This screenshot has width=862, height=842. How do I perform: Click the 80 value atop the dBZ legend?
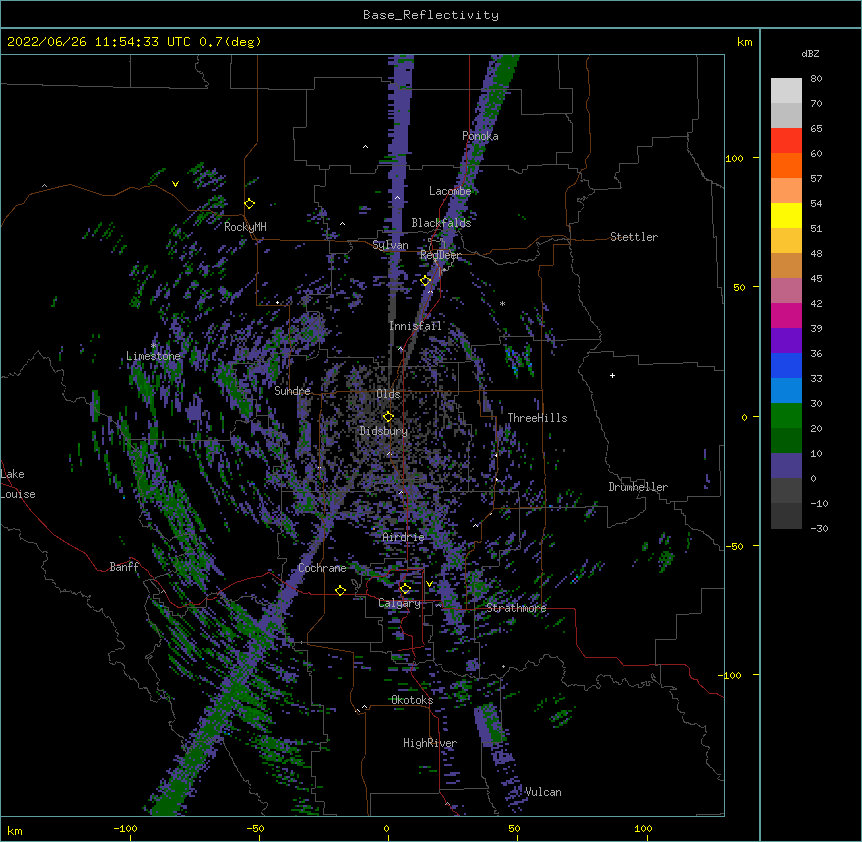(816, 79)
